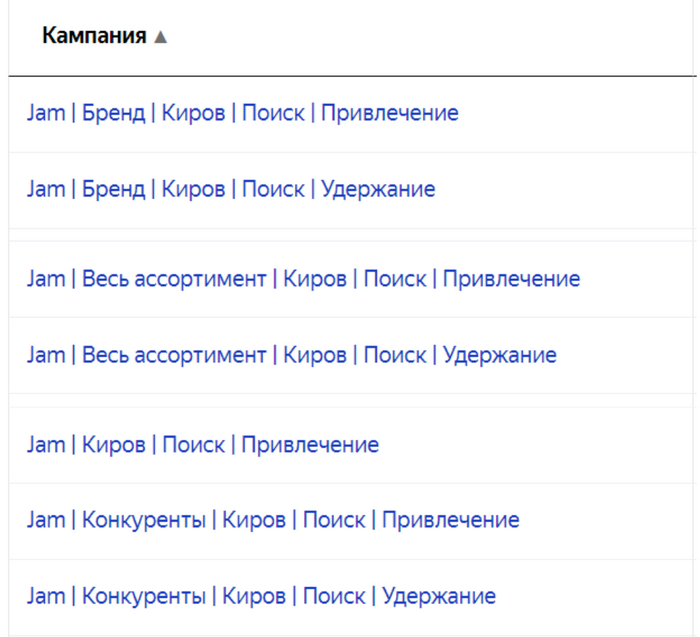Open Jam | Весь ассортимент | Киров | Поиск | Удержание
This screenshot has height=637, width=700.
coord(291,354)
